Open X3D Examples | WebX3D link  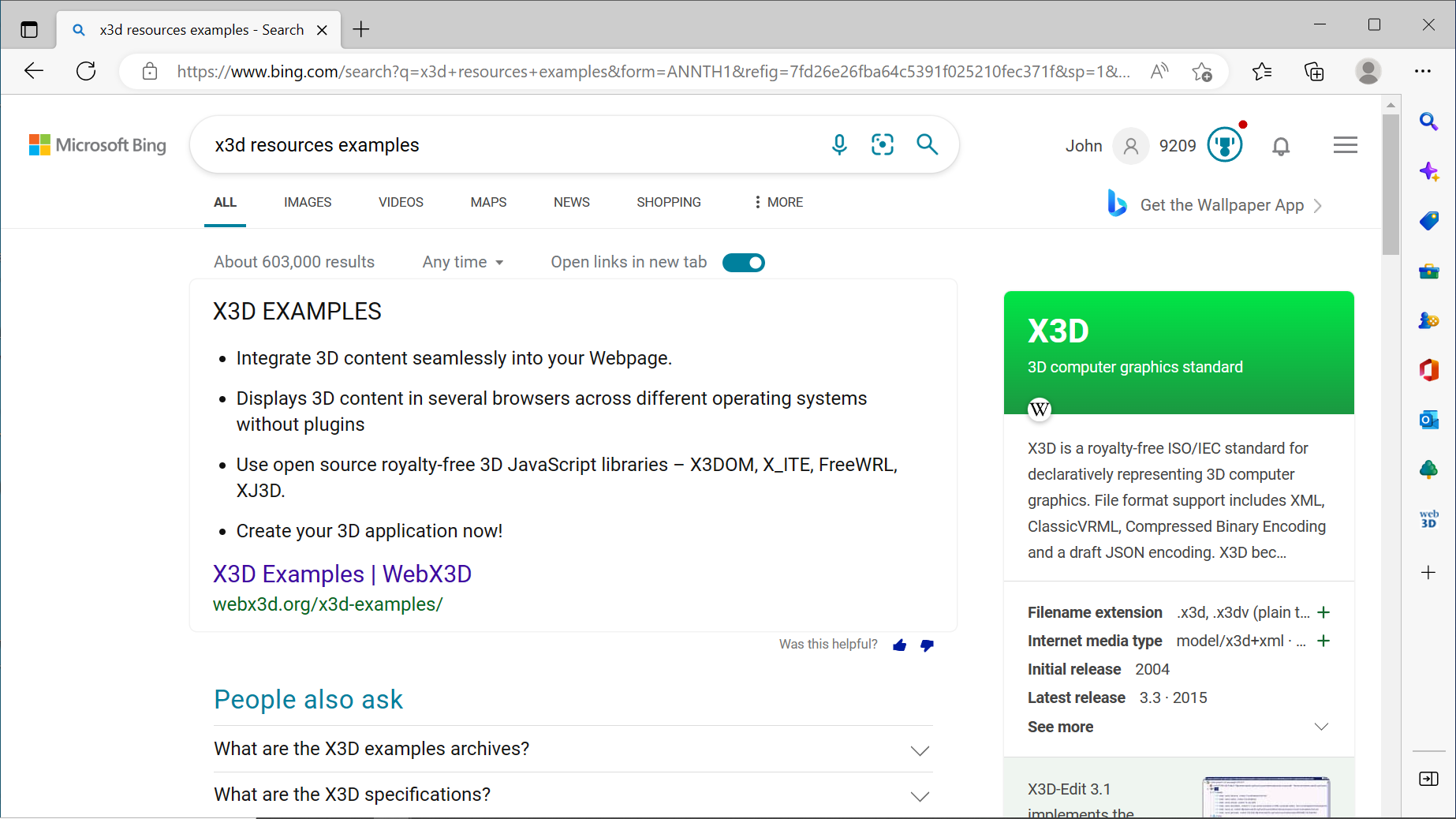click(342, 574)
